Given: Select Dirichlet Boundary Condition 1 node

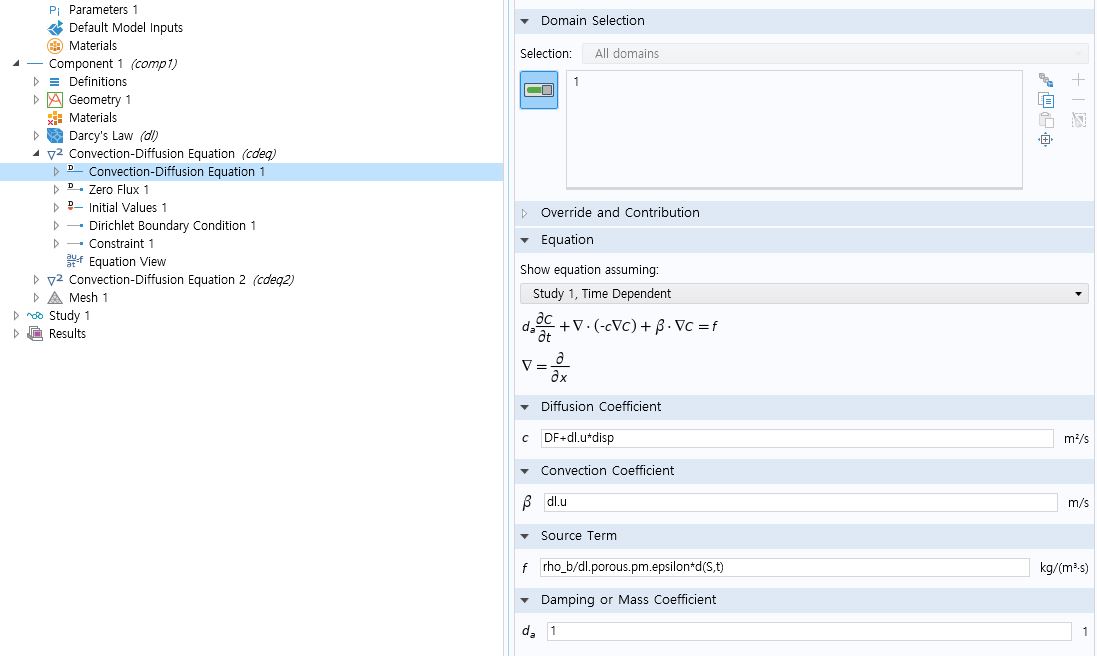Looking at the screenshot, I should point(172,226).
